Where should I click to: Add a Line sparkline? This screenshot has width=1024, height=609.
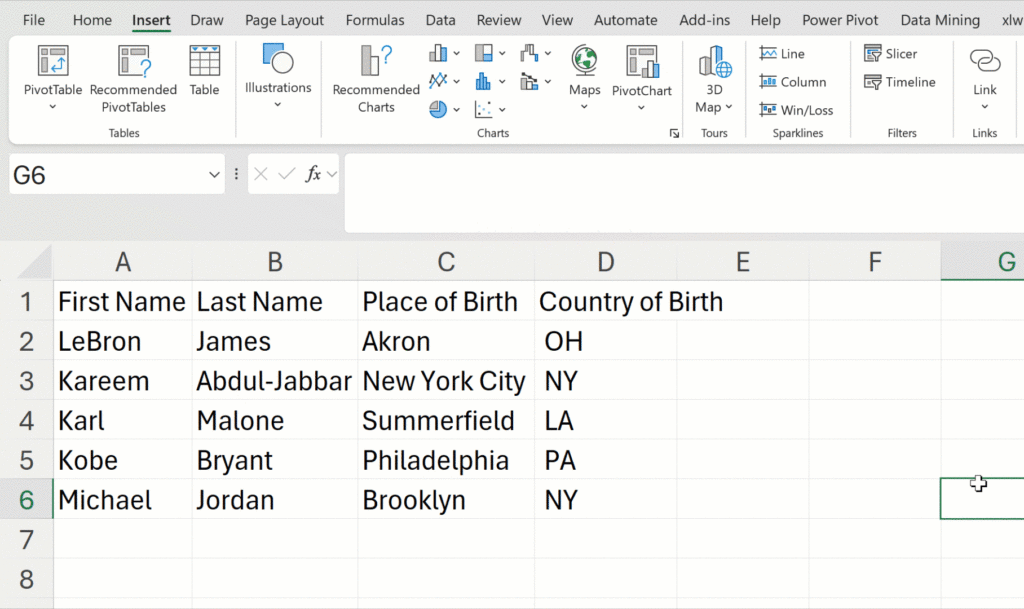[781, 54]
